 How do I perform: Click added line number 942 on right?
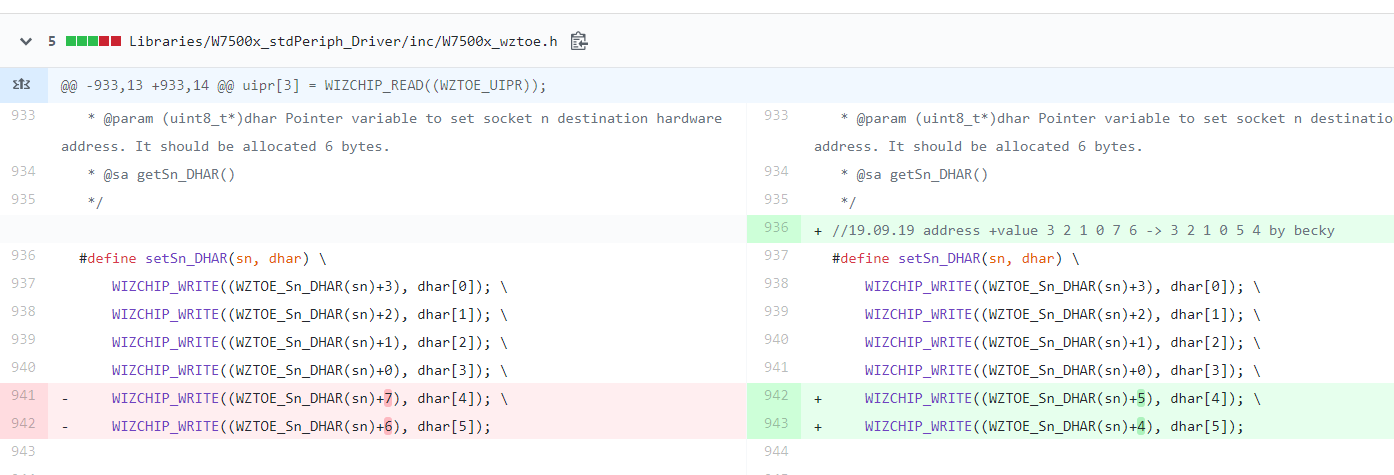tap(775, 396)
